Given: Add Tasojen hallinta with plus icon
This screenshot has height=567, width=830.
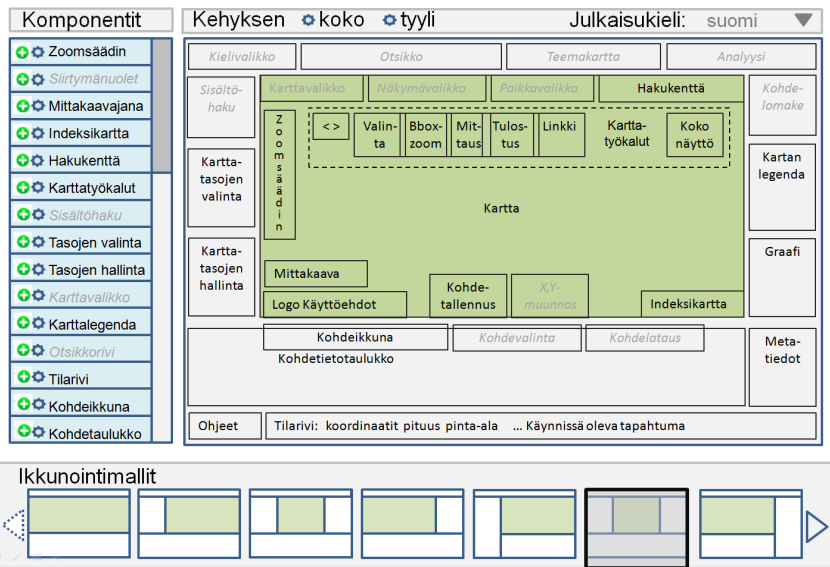Looking at the screenshot, I should (x=22, y=269).
